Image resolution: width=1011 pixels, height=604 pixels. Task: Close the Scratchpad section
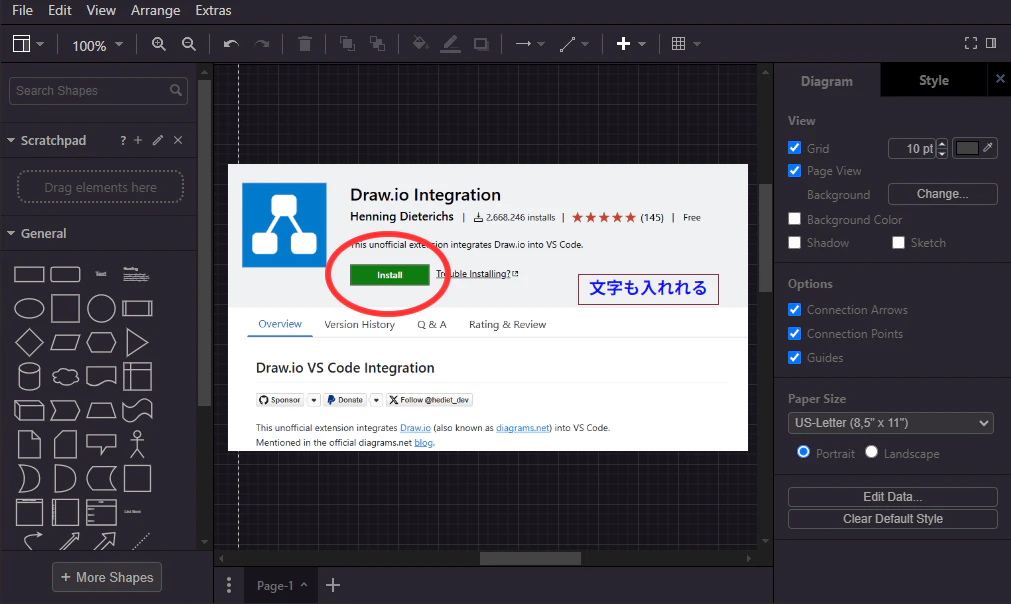pyautogui.click(x=178, y=140)
